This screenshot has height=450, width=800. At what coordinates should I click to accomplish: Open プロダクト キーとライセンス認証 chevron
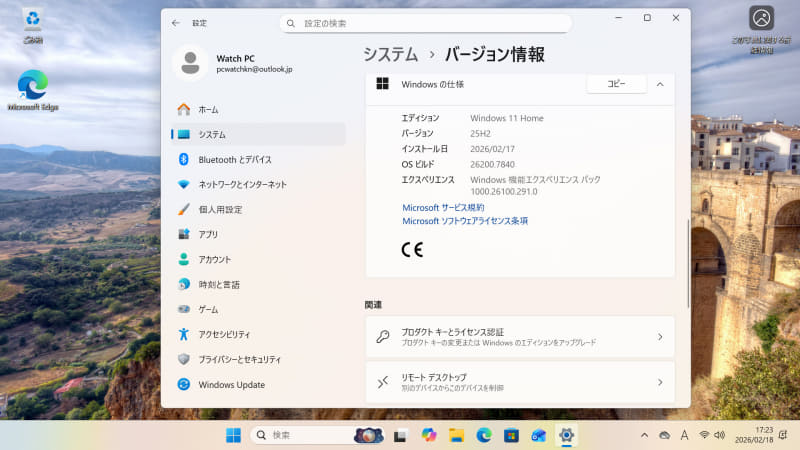660,337
